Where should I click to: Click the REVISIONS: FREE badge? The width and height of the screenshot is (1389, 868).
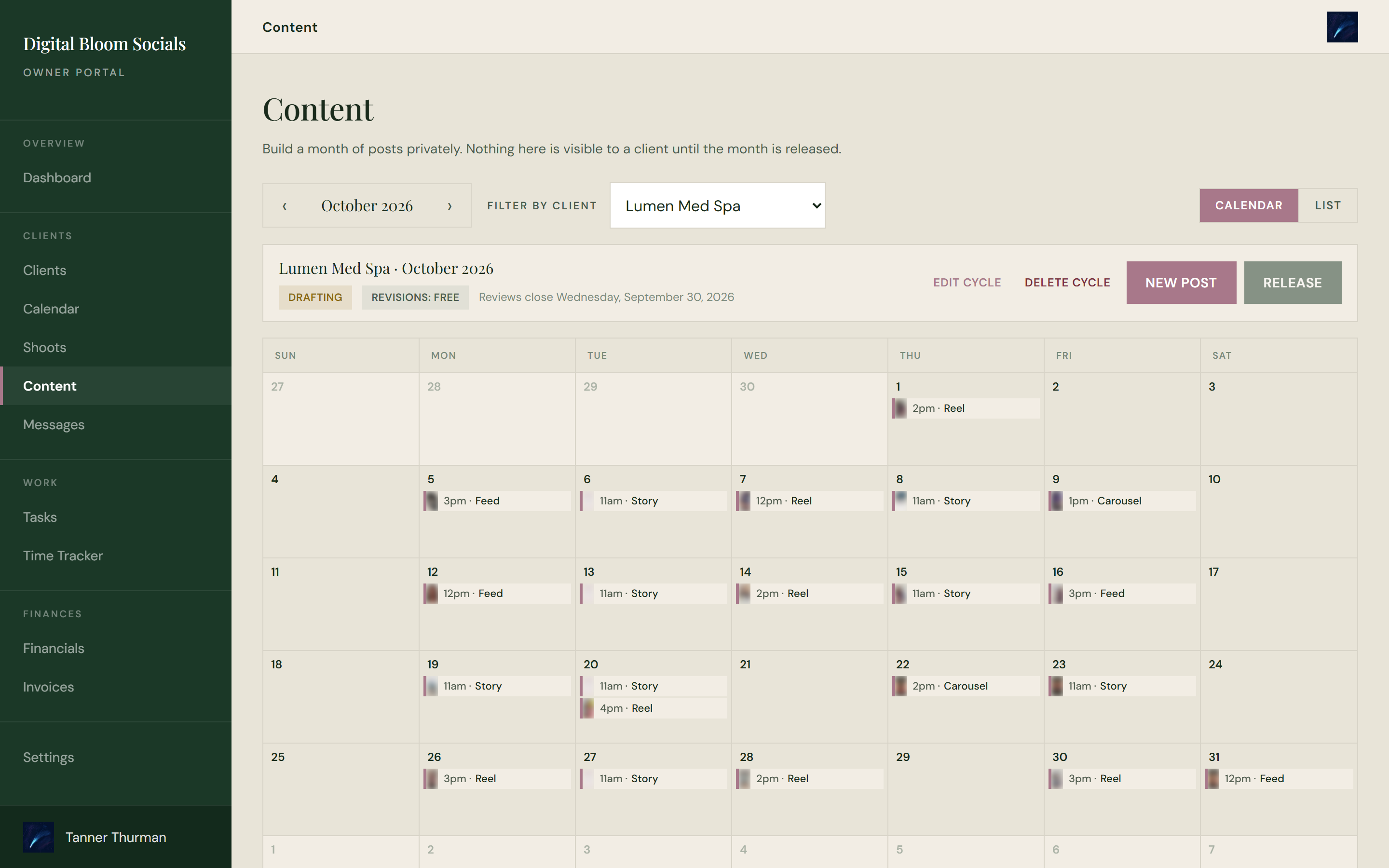pos(415,298)
